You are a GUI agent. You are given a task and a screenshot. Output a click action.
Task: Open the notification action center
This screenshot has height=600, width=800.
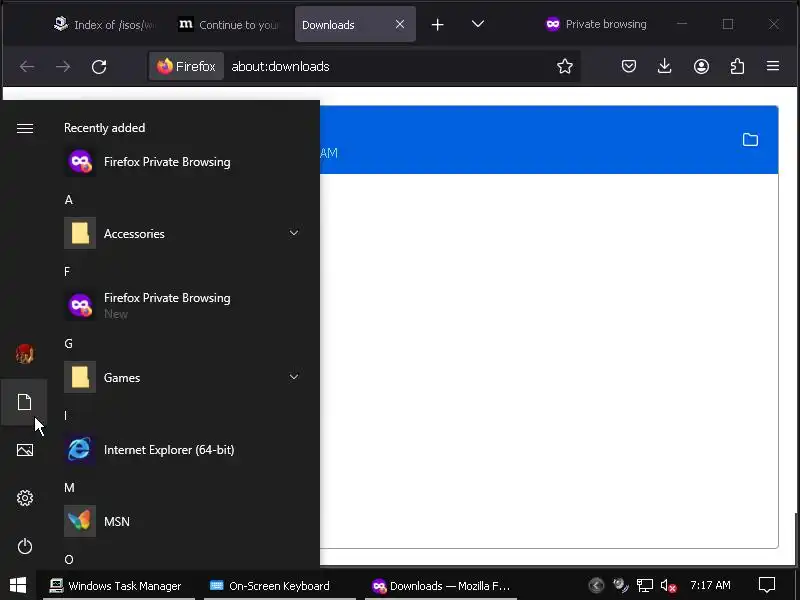pyautogui.click(x=767, y=585)
